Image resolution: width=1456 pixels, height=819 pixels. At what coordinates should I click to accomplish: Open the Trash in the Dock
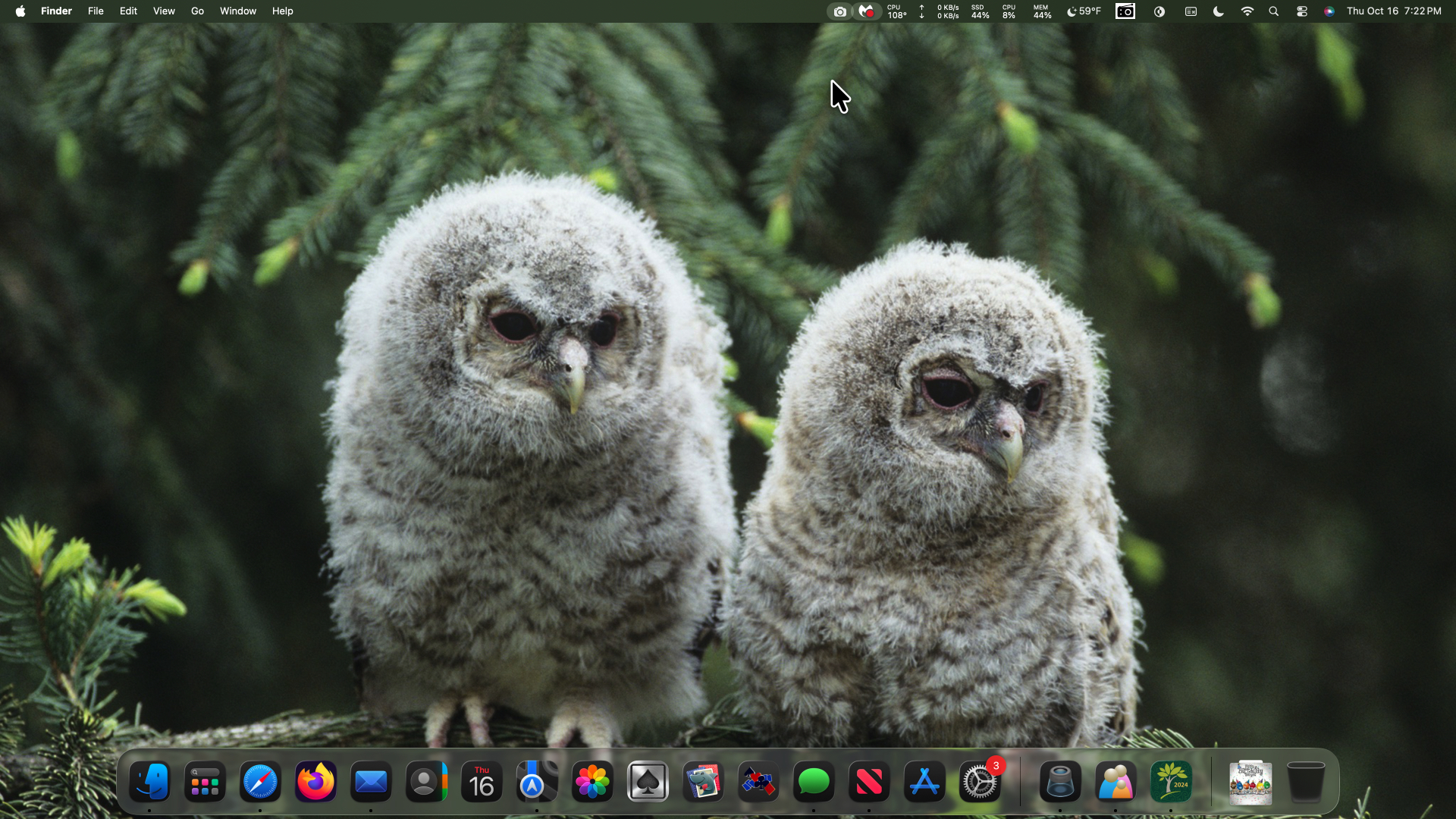click(x=1306, y=782)
